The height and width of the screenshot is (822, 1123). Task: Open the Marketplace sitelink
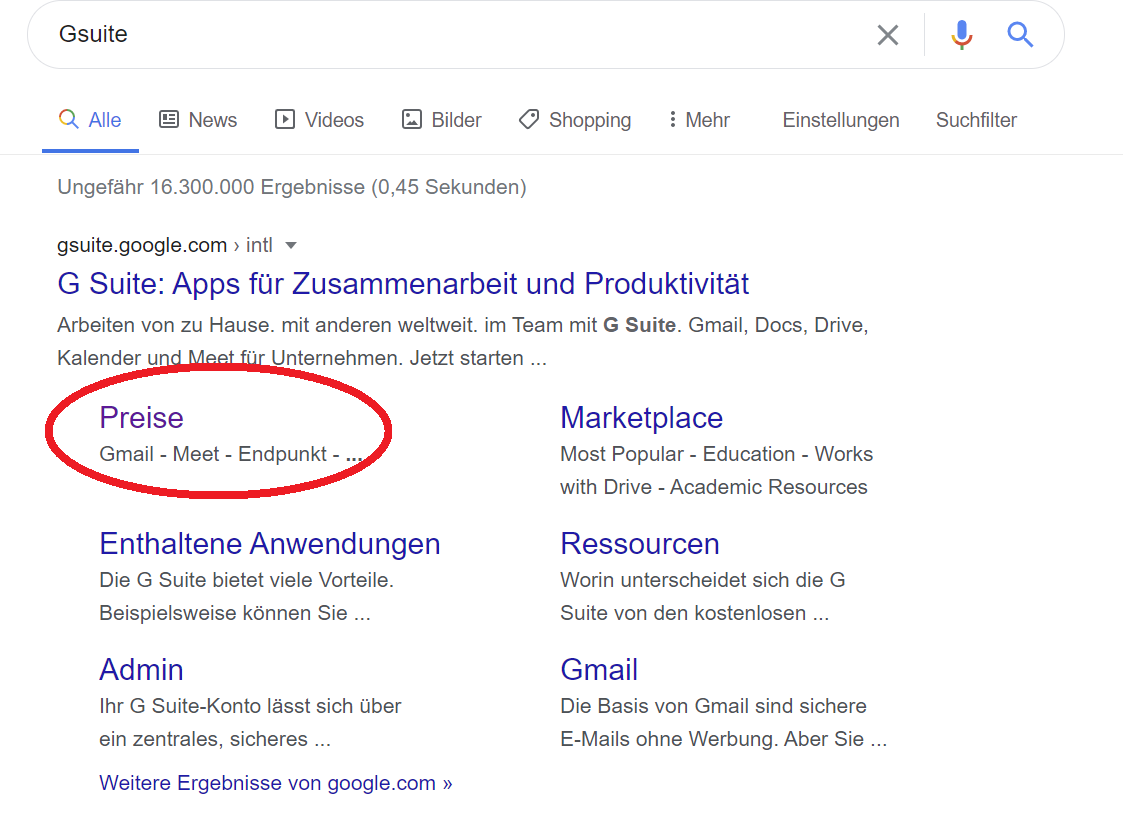pos(642,418)
